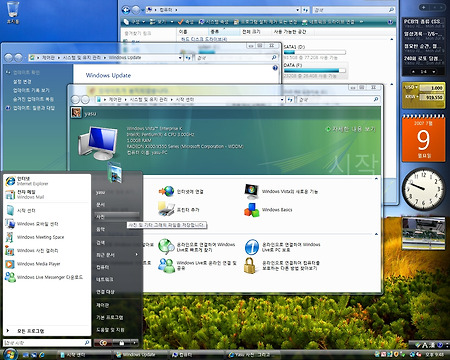This screenshot has height=360, width=450.
Task: Click the Start menu power button
Action: click(103, 343)
